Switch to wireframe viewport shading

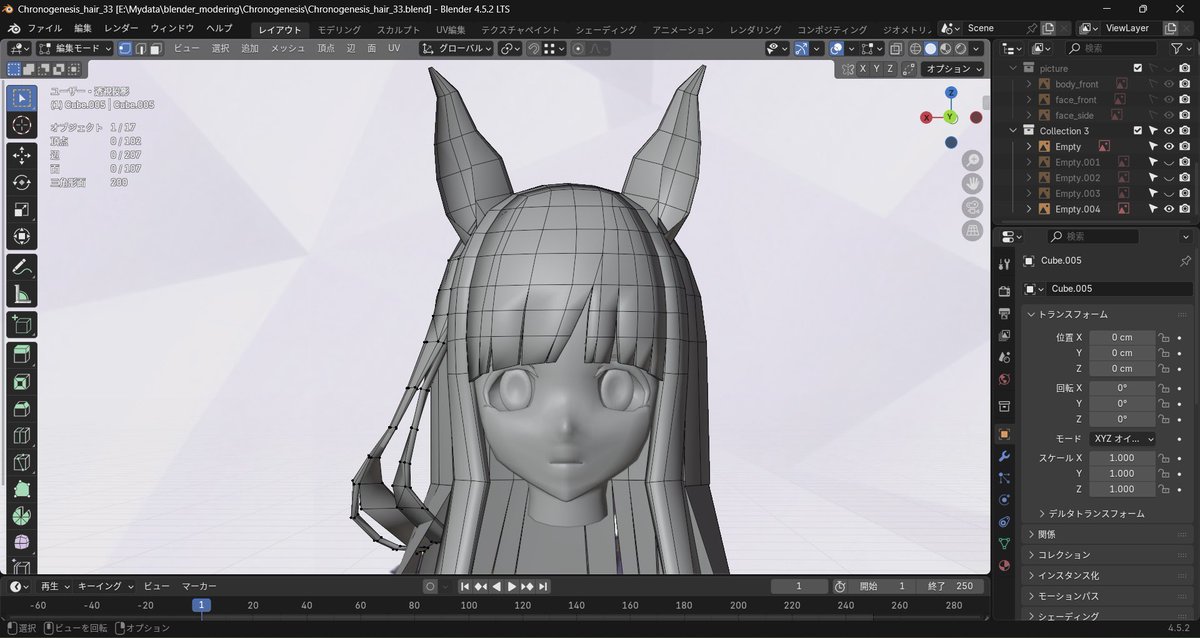click(915, 48)
